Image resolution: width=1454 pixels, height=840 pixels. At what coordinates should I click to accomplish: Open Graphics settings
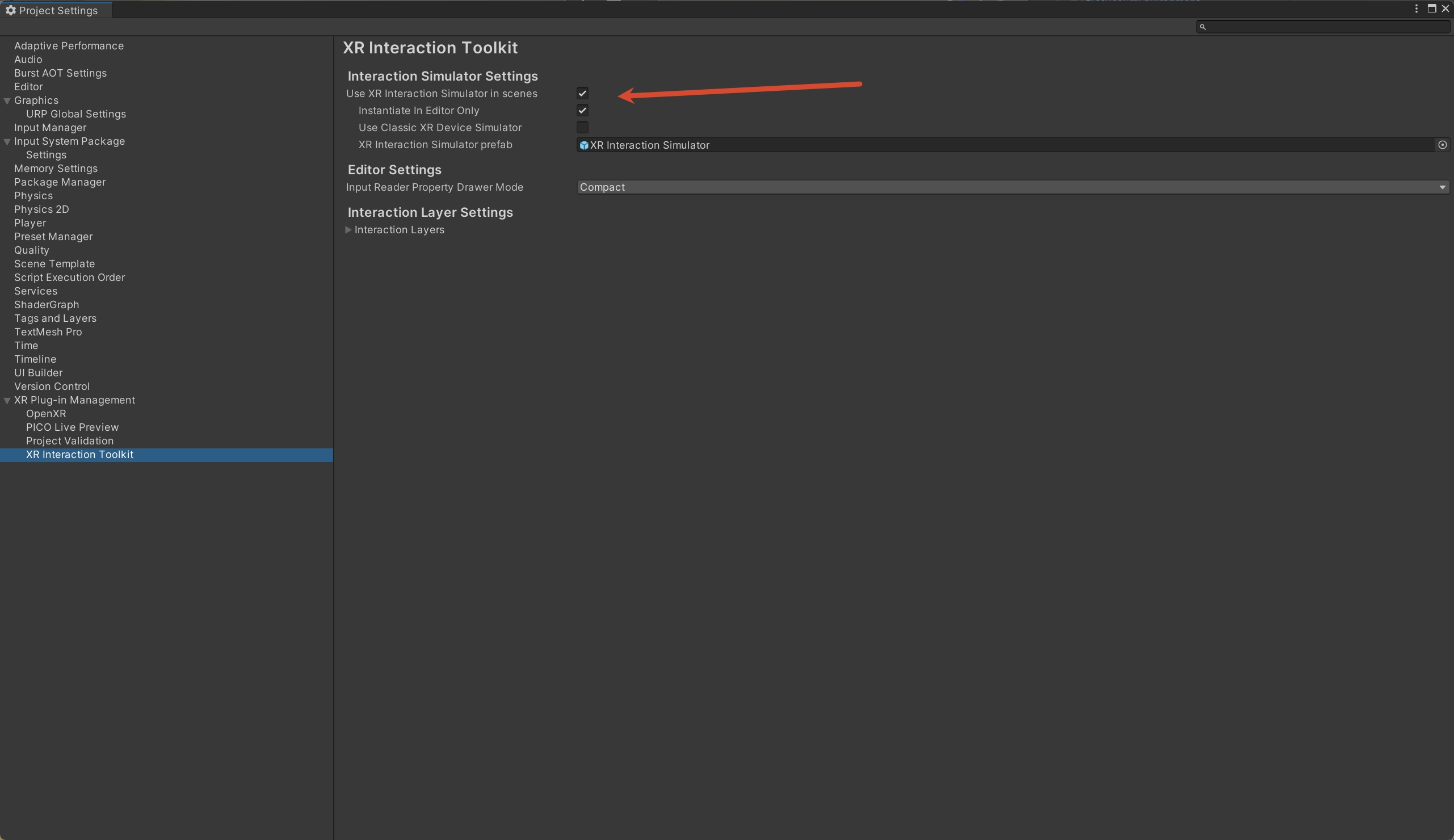pos(36,100)
